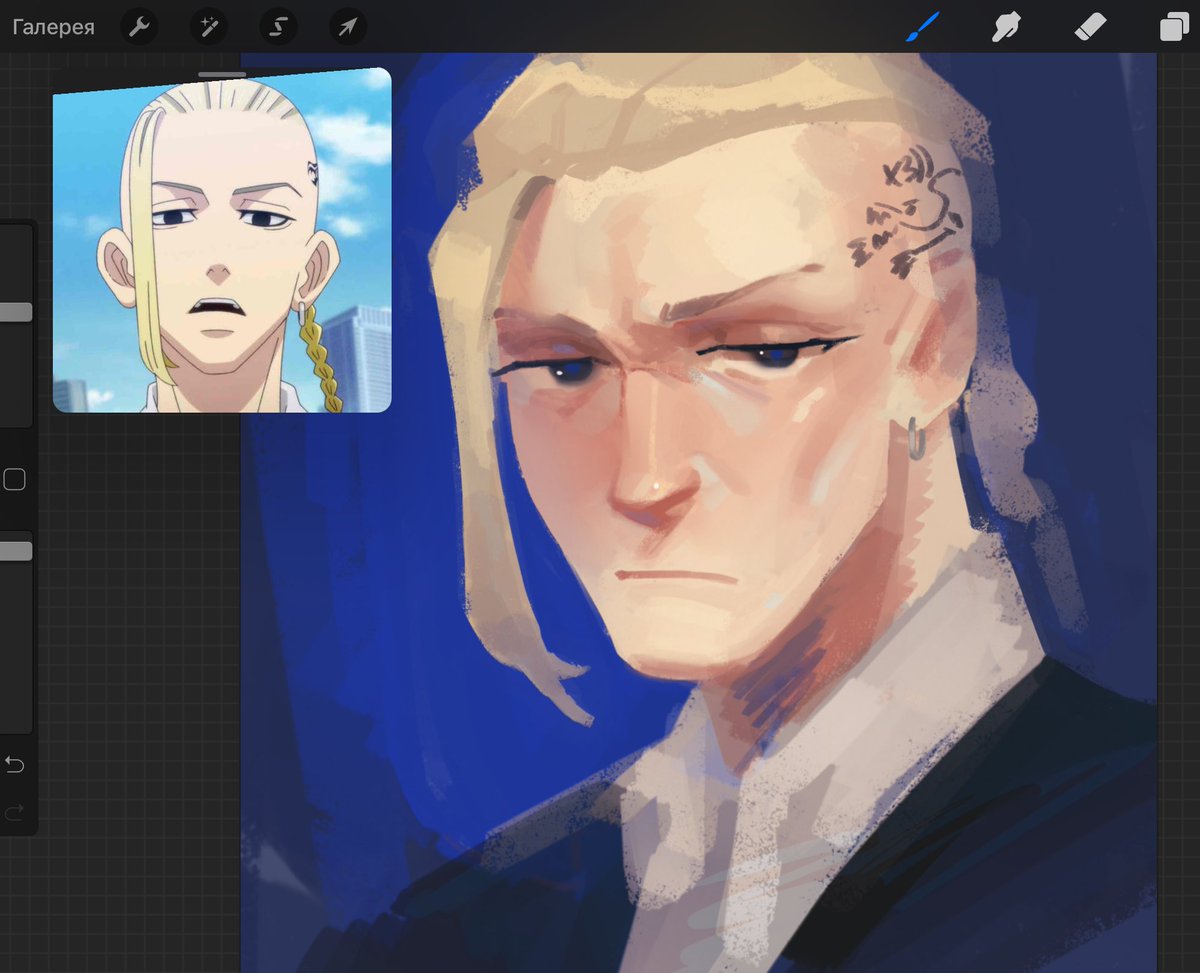Screen dimensions: 1200x973
Task: Tap the square modify button in sidebar
Action: (x=14, y=480)
